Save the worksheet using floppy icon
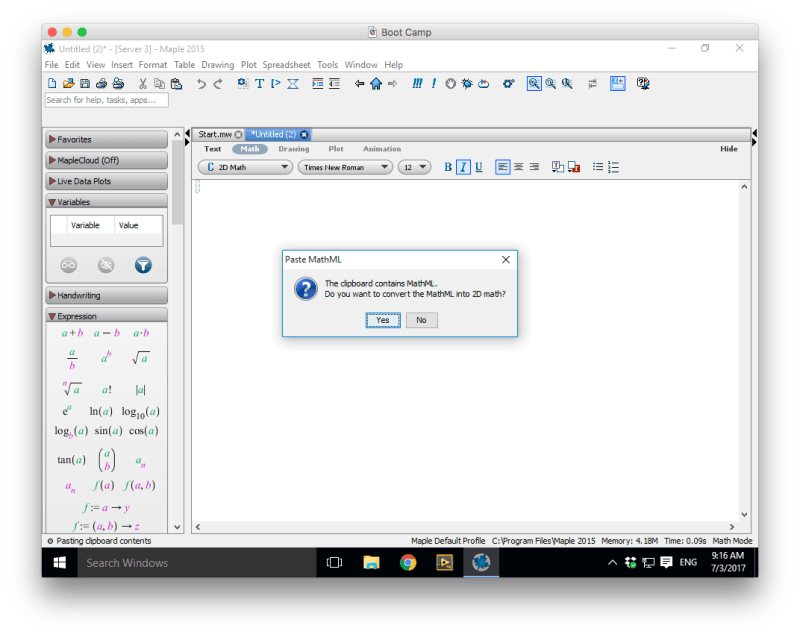 click(85, 84)
